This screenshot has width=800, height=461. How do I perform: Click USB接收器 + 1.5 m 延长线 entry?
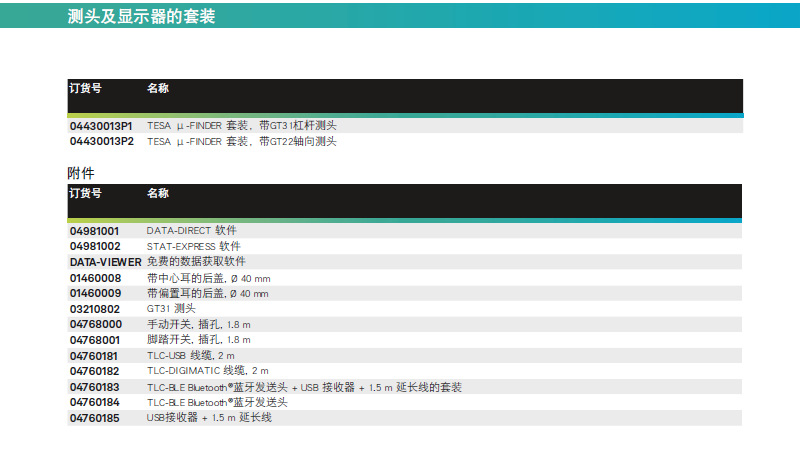[x=209, y=418]
